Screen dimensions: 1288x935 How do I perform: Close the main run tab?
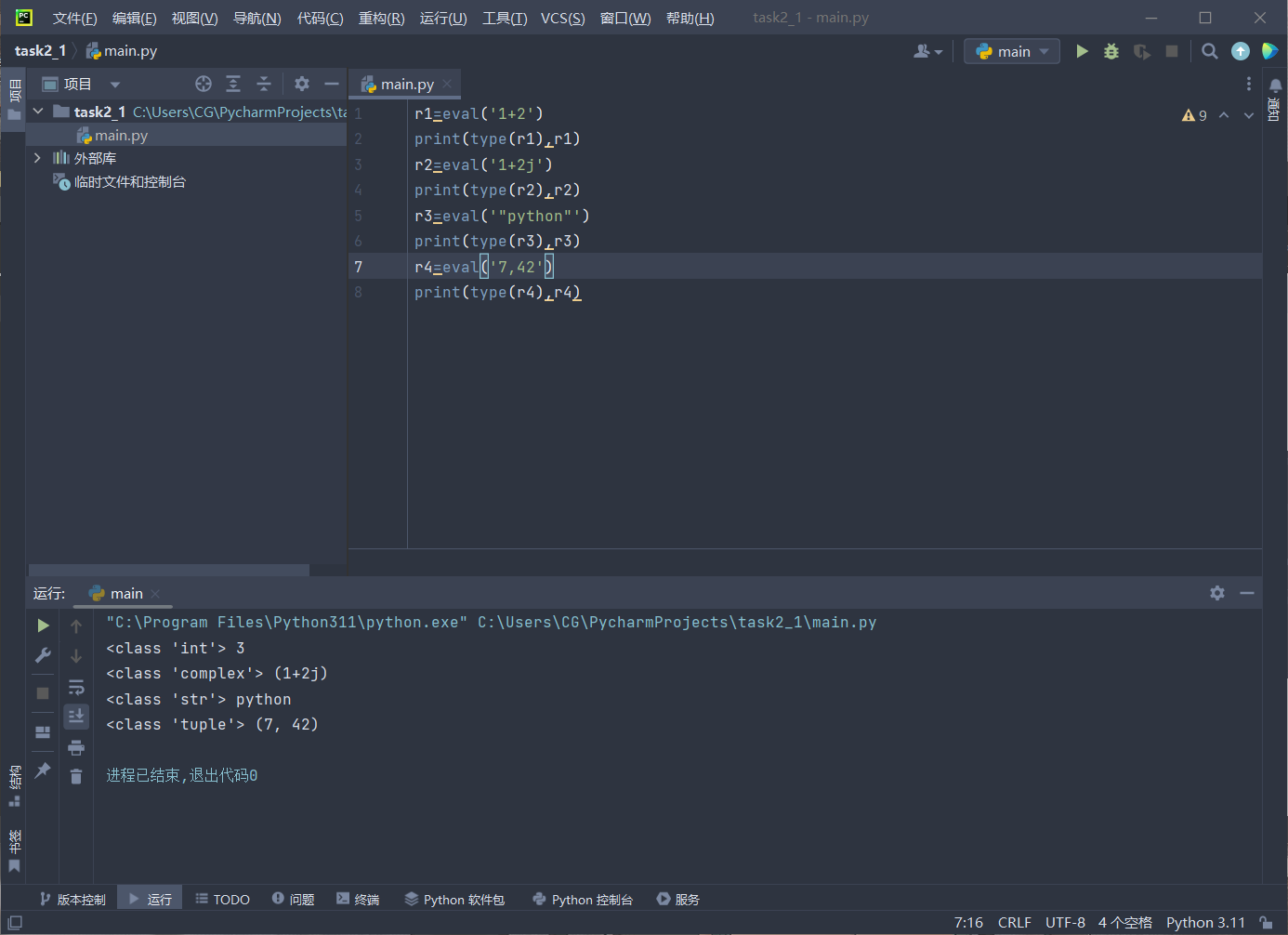(155, 594)
